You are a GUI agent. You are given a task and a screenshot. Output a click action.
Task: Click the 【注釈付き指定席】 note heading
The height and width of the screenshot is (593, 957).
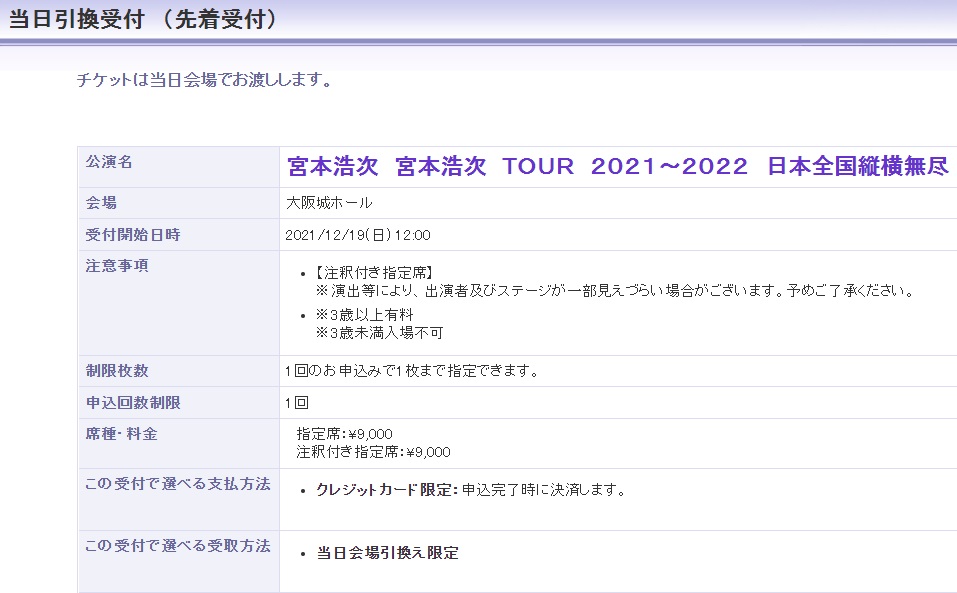coord(374,272)
